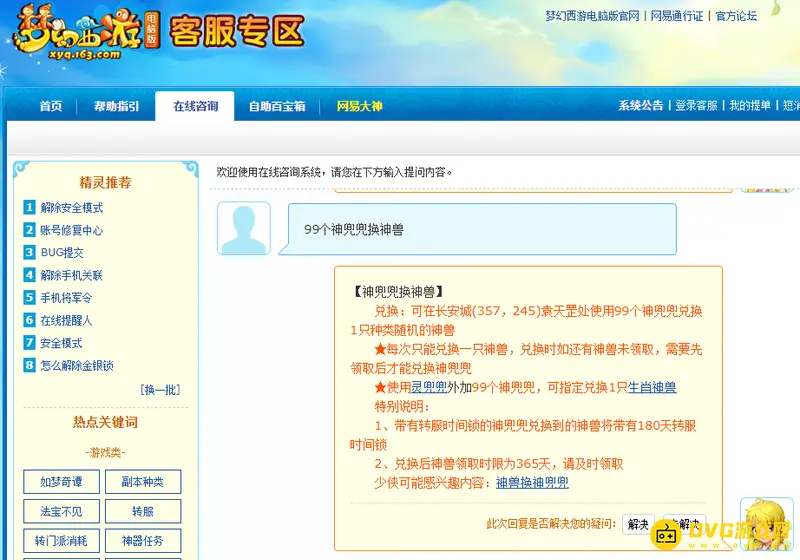
Task: Select the 如梦奇谭 keyword button
Action: (61, 481)
